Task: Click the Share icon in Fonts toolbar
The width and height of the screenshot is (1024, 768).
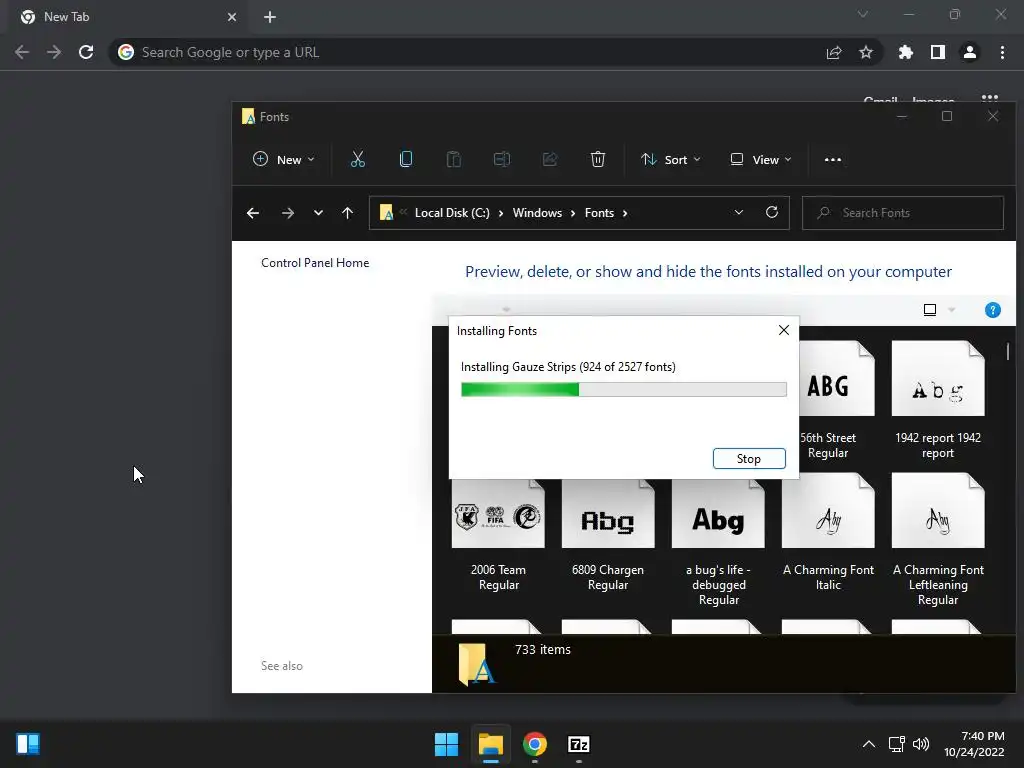Action: [x=550, y=159]
